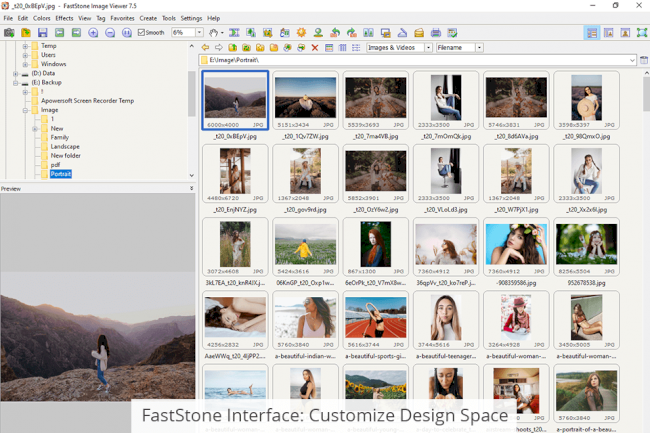The width and height of the screenshot is (650, 433).
Task: Open the Effects menu
Action: coord(64,18)
